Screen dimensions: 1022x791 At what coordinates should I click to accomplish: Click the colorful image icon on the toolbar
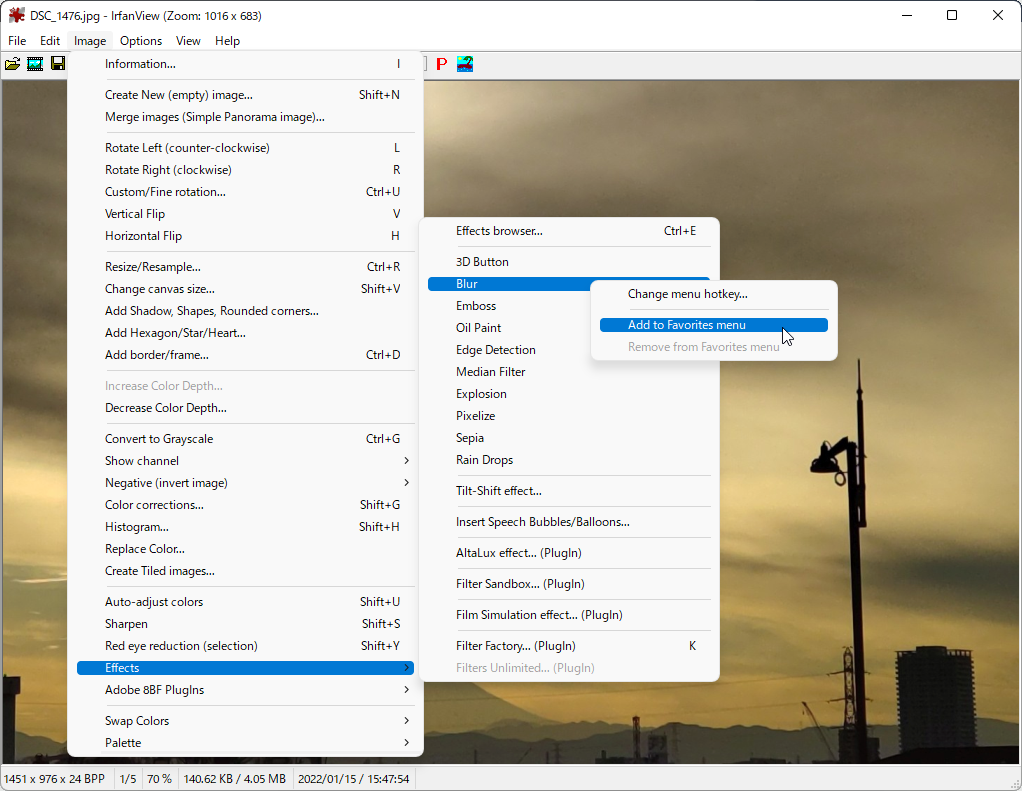pyautogui.click(x=463, y=62)
